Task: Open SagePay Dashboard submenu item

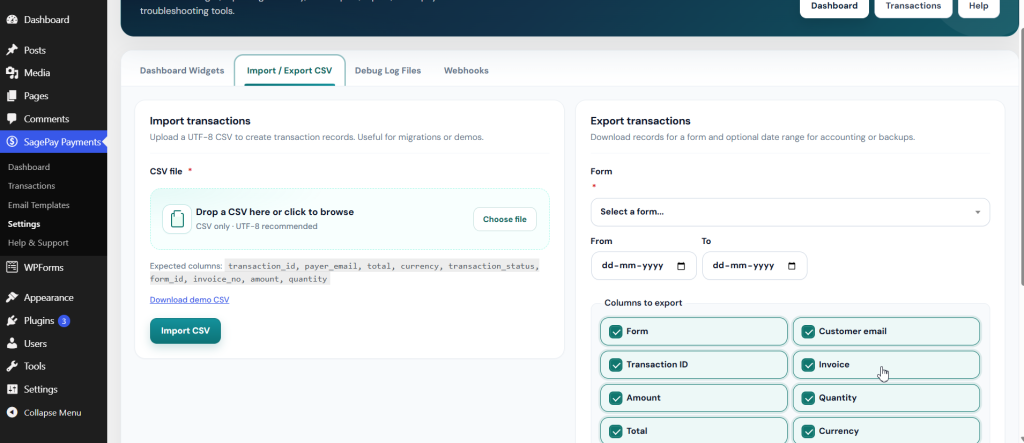Action: [x=29, y=167]
